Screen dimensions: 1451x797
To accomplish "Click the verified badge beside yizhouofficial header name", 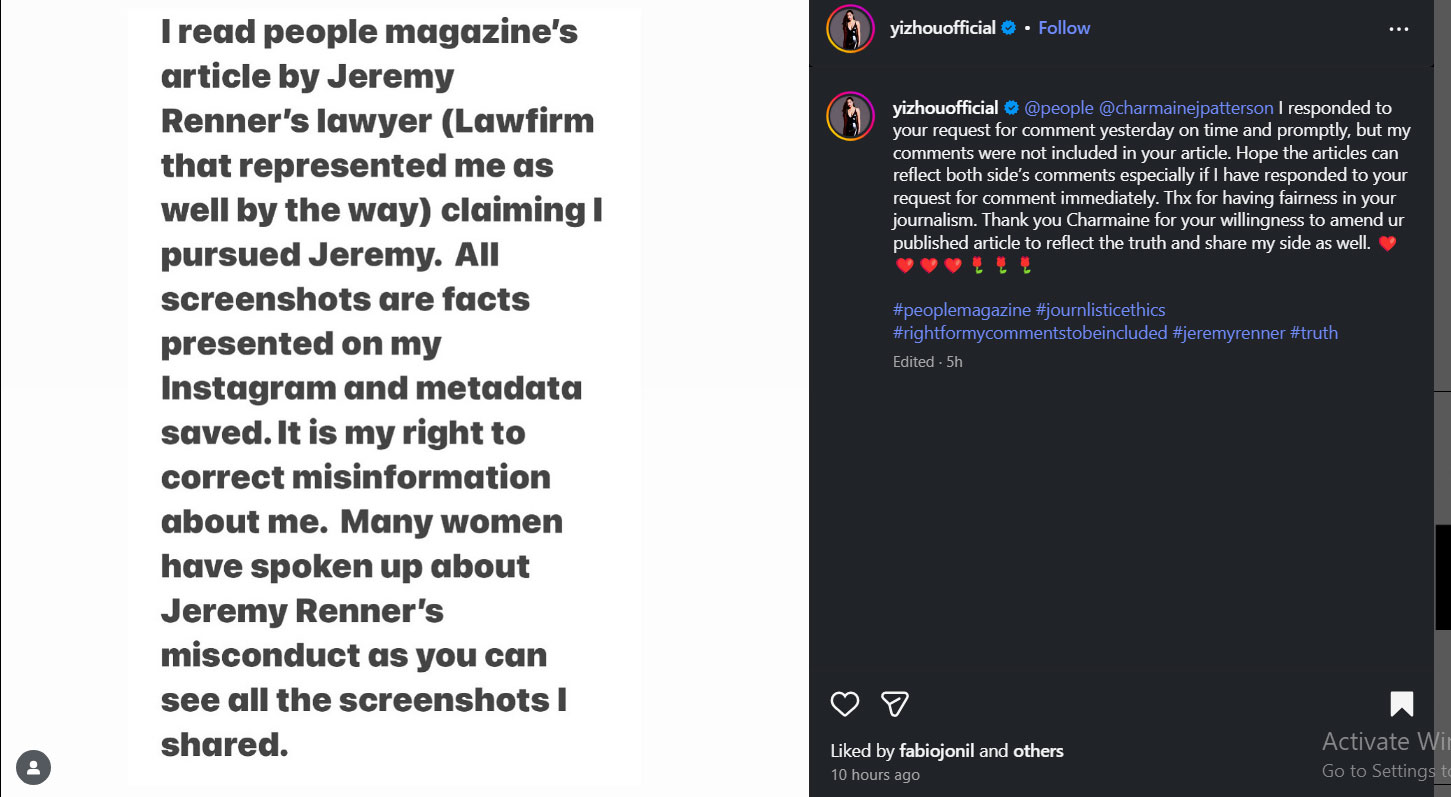I will pos(1010,28).
